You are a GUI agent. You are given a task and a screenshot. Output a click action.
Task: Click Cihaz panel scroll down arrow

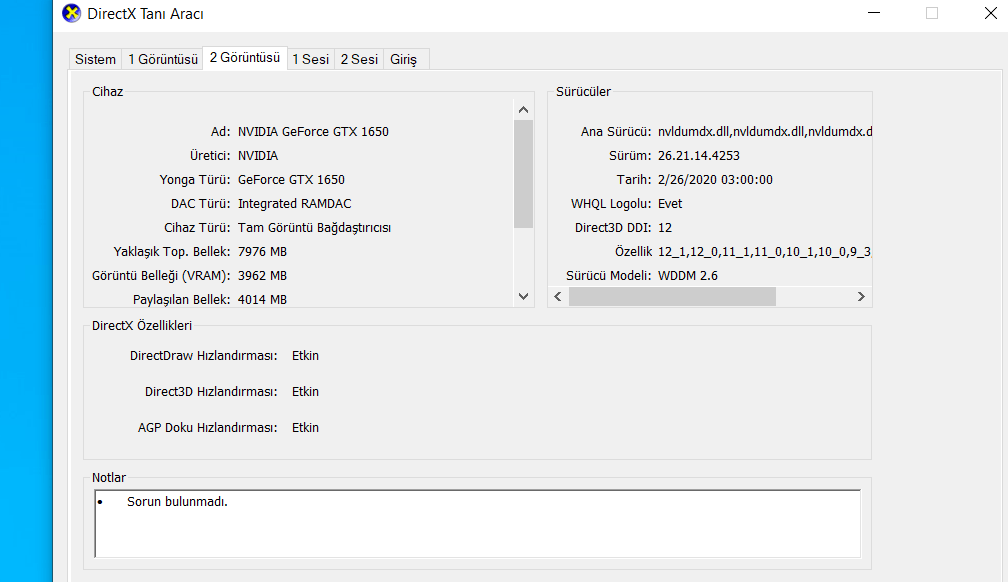pyautogui.click(x=523, y=296)
